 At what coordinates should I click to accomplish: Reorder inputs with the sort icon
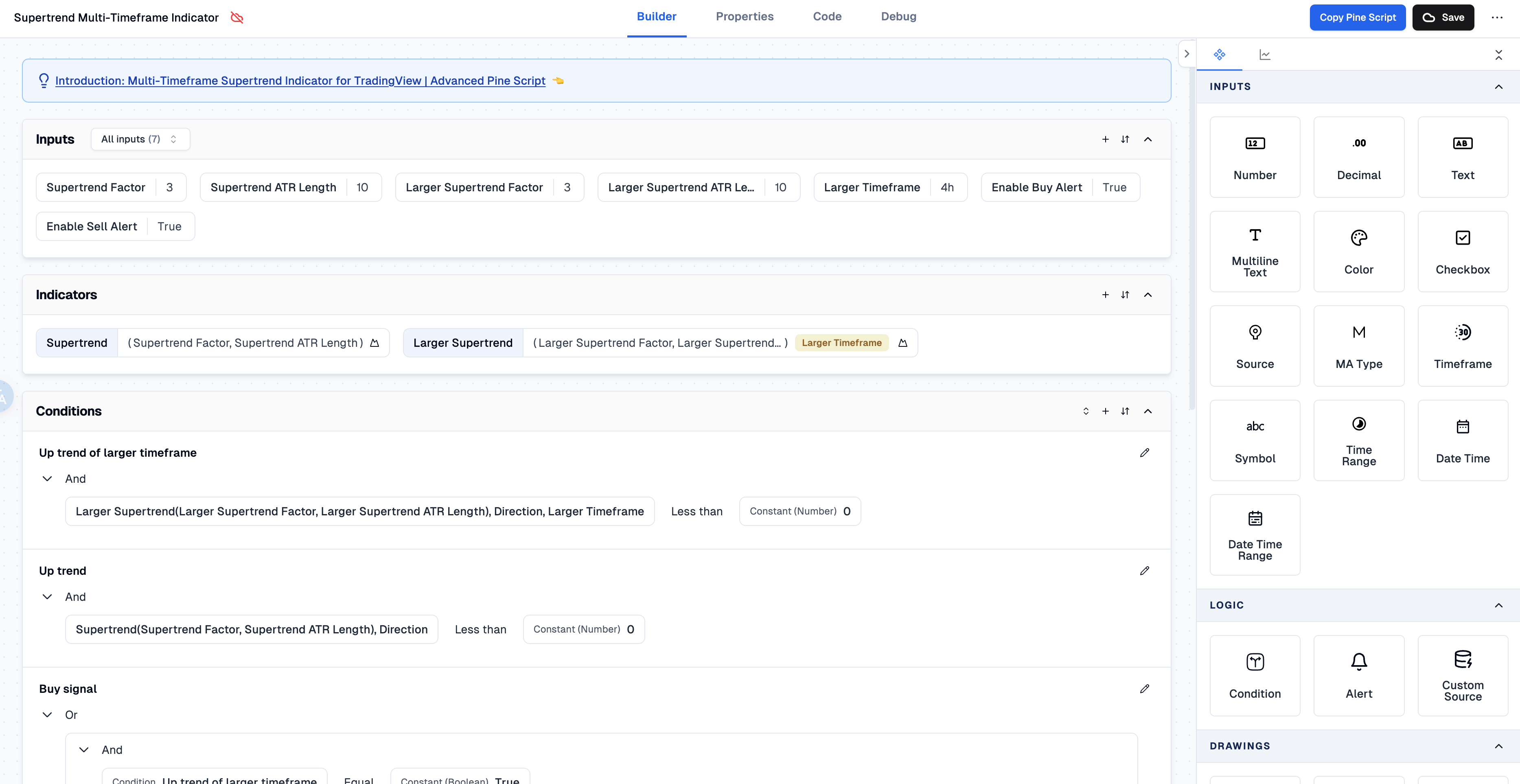(x=1125, y=139)
